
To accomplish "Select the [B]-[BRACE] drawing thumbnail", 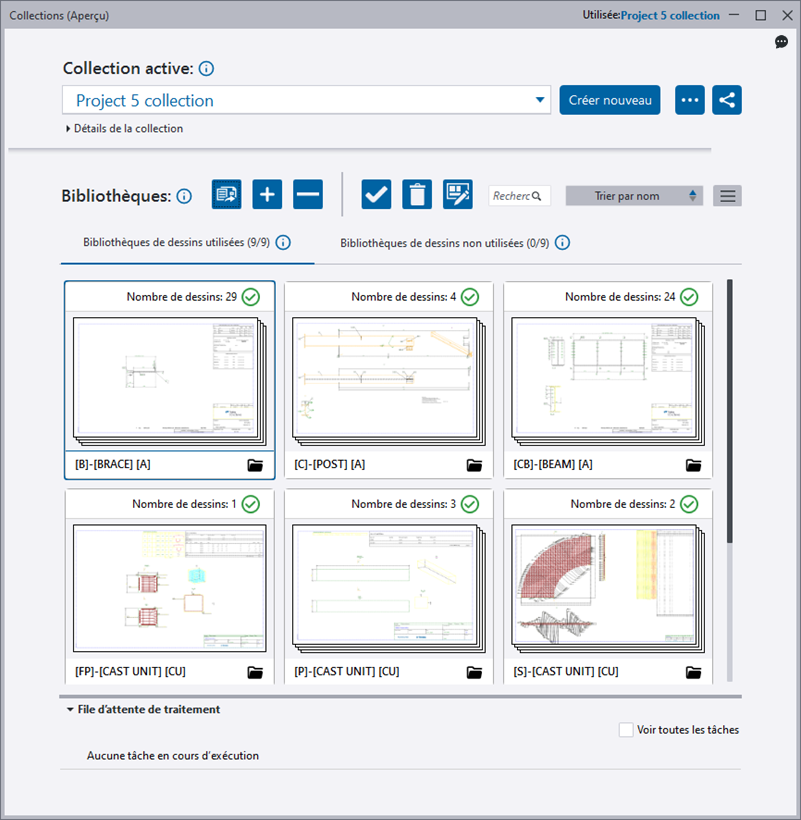I will pyautogui.click(x=169, y=382).
